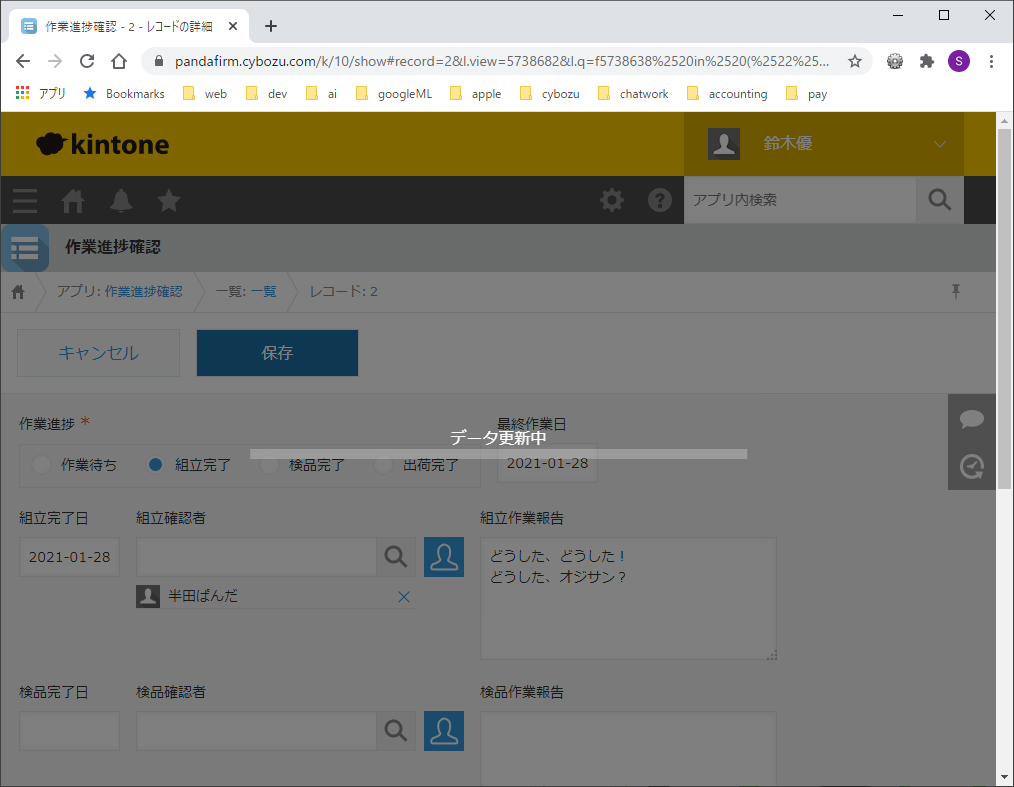Open the record history clock icon

971,465
